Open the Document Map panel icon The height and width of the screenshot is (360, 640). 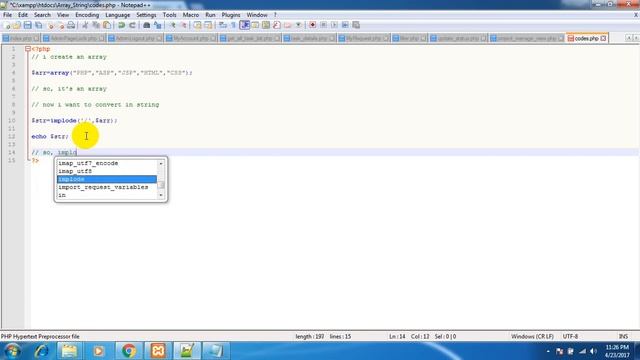pos(266,25)
